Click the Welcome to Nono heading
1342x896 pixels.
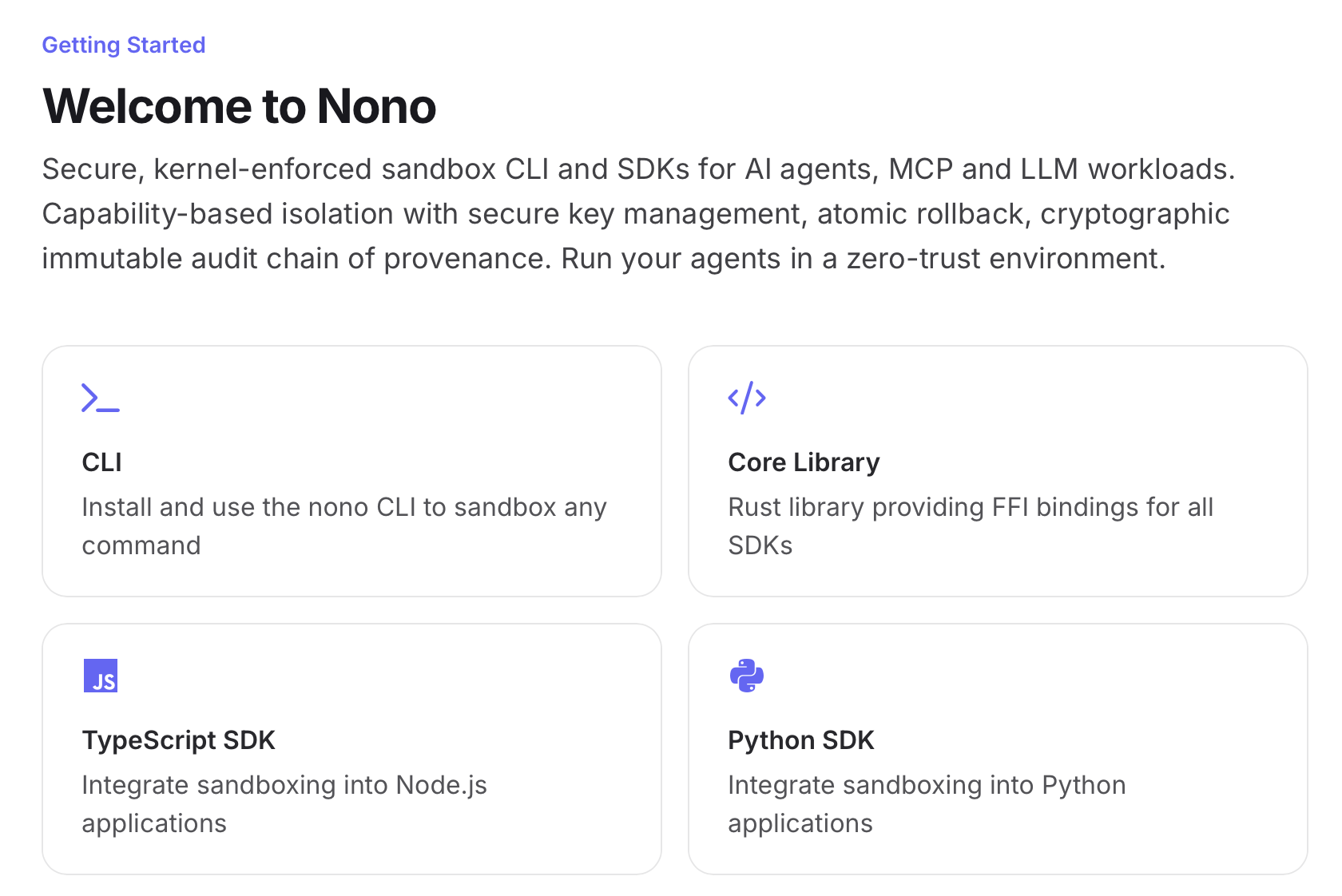click(x=240, y=106)
